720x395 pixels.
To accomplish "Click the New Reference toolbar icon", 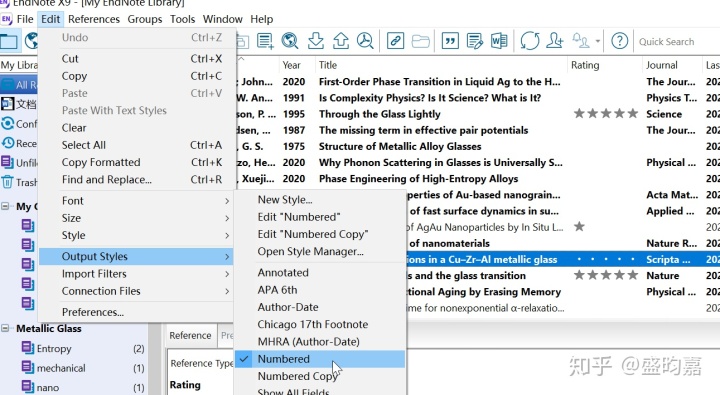I will click(x=265, y=41).
